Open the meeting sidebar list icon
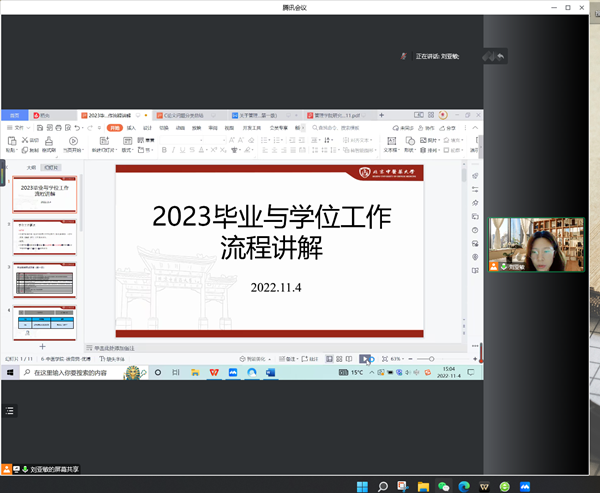The width and height of the screenshot is (600, 493). [x=10, y=410]
